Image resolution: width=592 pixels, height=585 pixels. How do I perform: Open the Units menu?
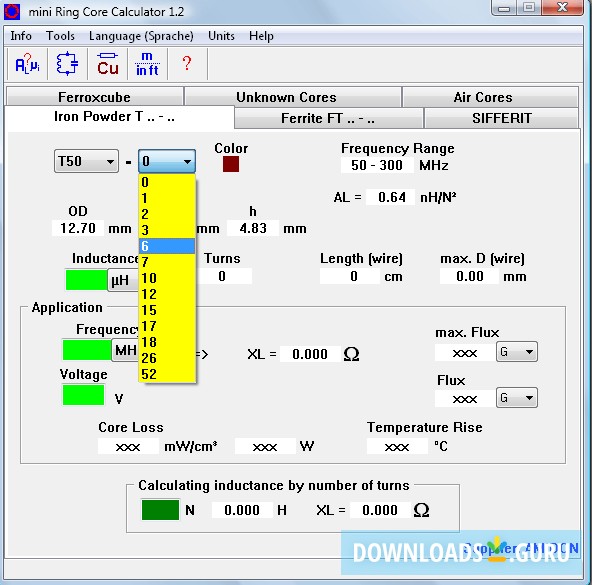221,36
